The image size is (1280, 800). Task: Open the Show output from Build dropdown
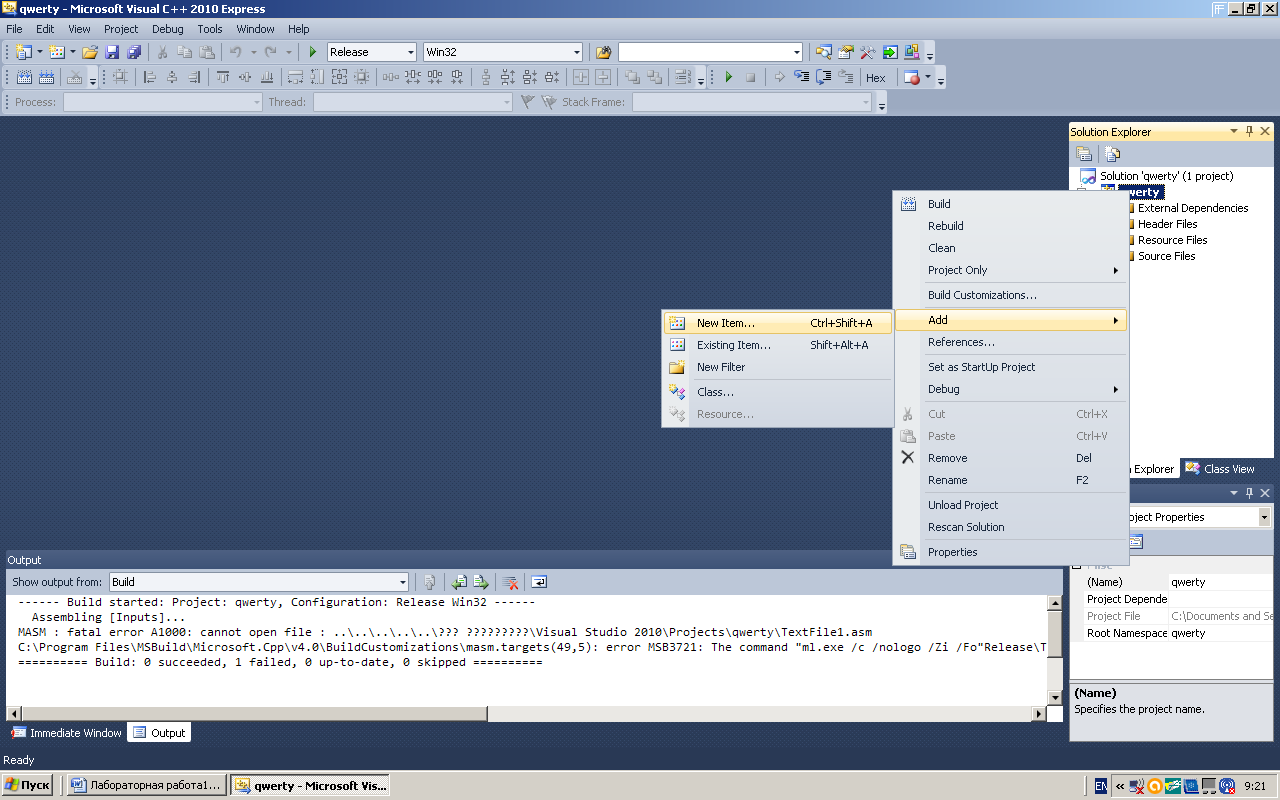403,582
